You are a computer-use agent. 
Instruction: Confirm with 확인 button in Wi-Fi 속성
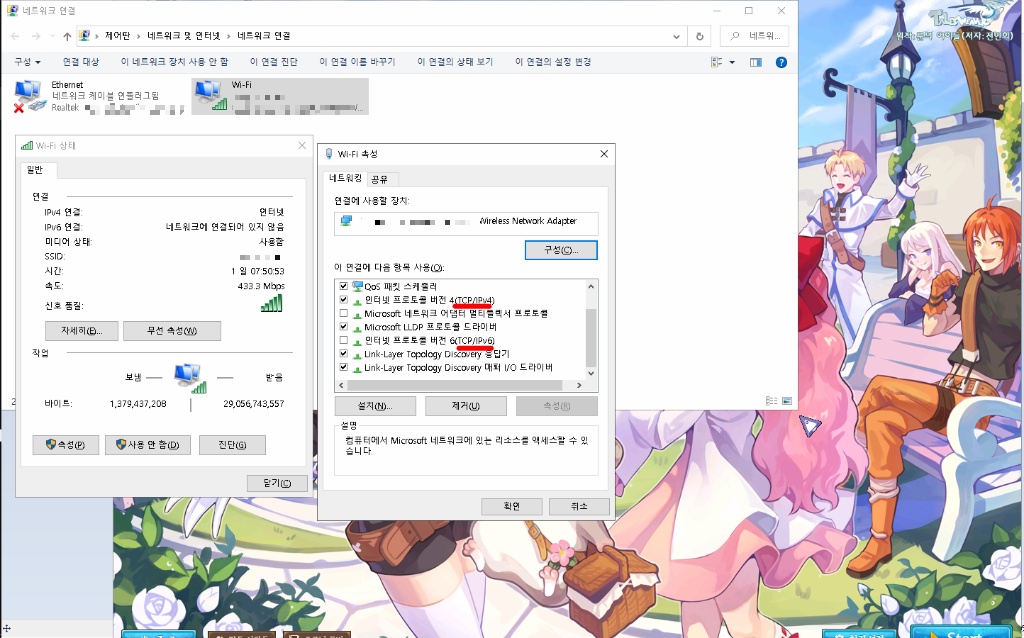click(511, 506)
